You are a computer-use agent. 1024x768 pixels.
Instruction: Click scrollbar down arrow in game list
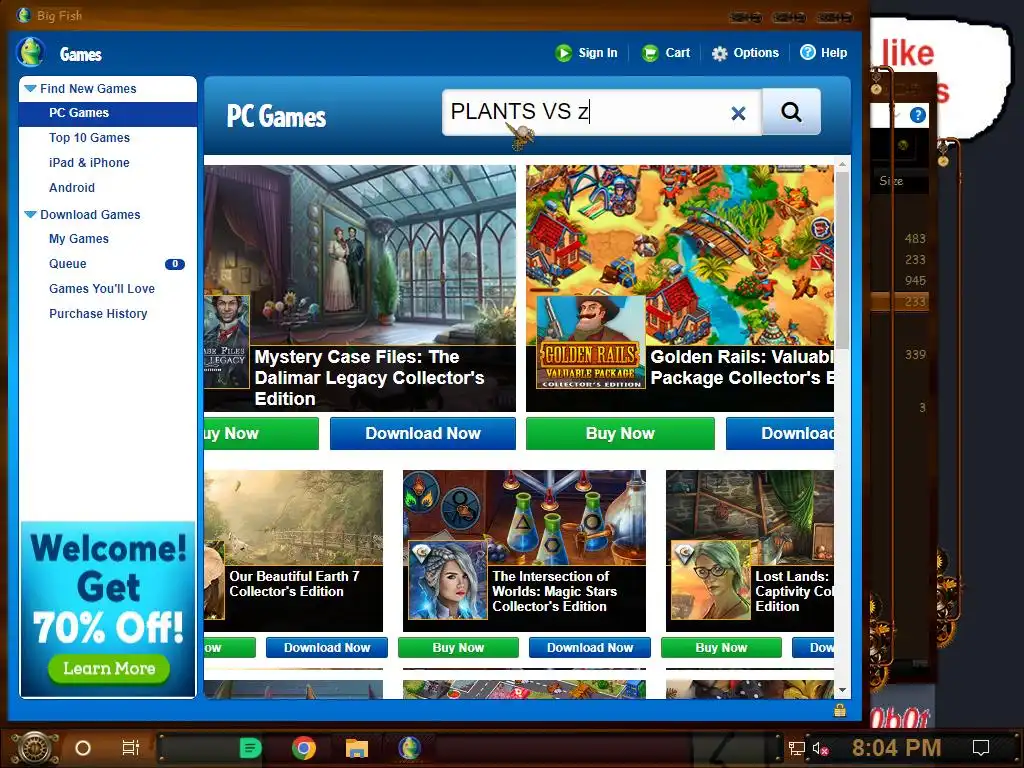(x=842, y=690)
